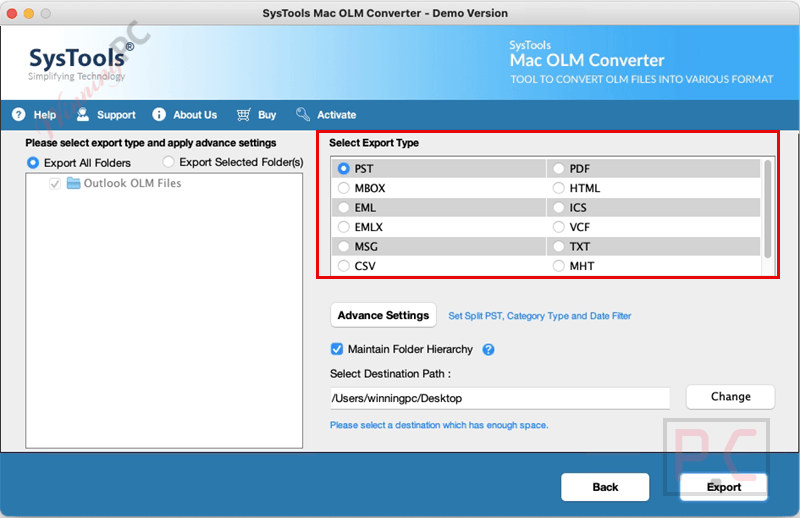Image resolution: width=800 pixels, height=518 pixels.
Task: Choose ICS export type
Action: 559,207
